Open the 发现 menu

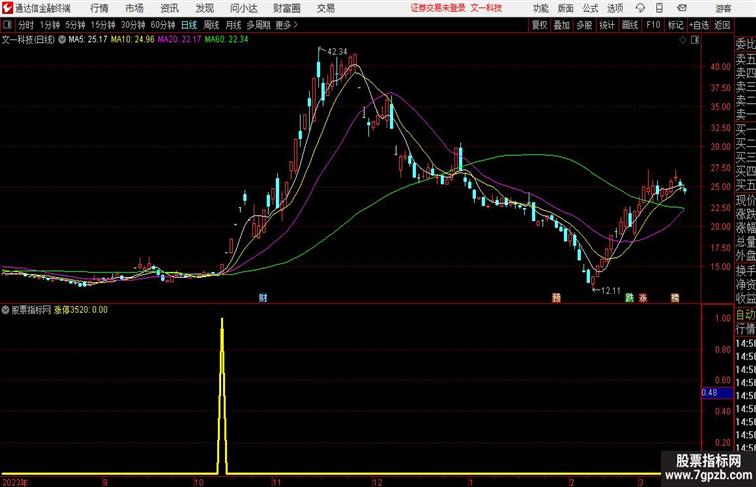(204, 8)
